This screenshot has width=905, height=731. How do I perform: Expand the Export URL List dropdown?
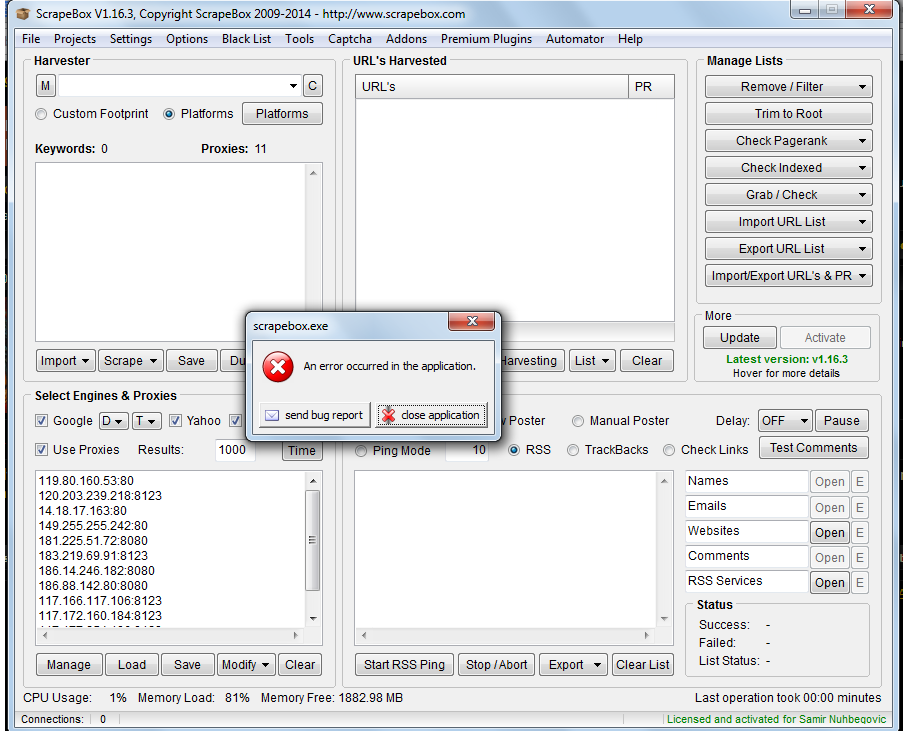[862, 249]
